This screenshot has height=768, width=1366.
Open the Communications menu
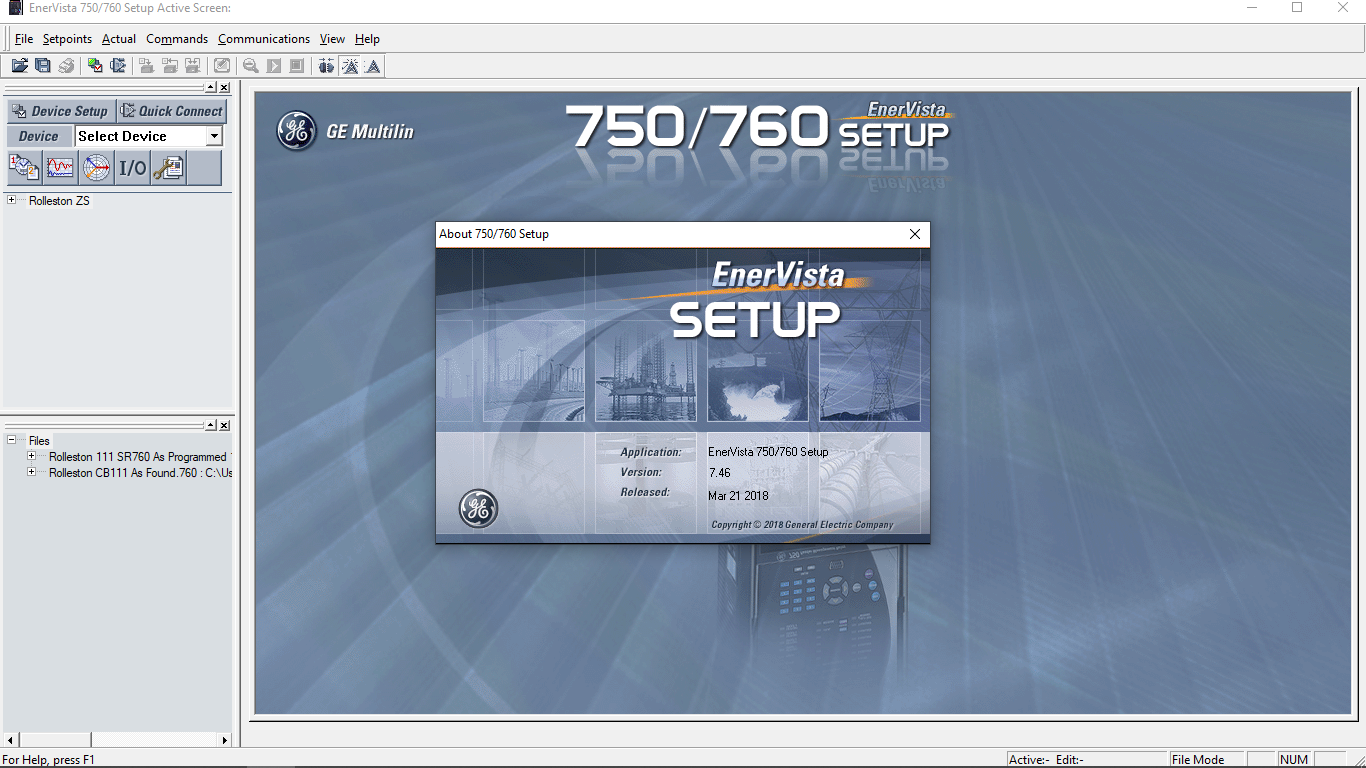click(263, 39)
